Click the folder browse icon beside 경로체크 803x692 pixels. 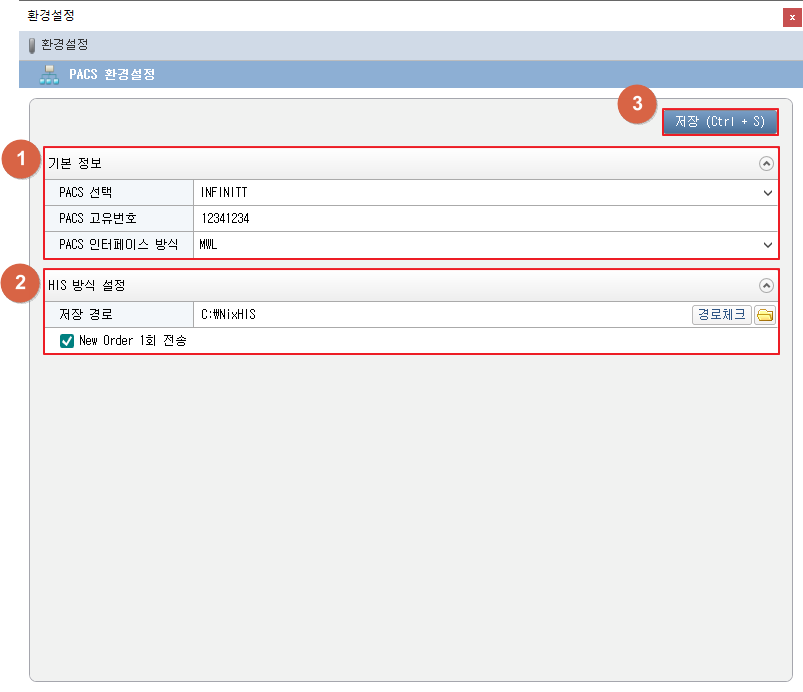click(765, 315)
